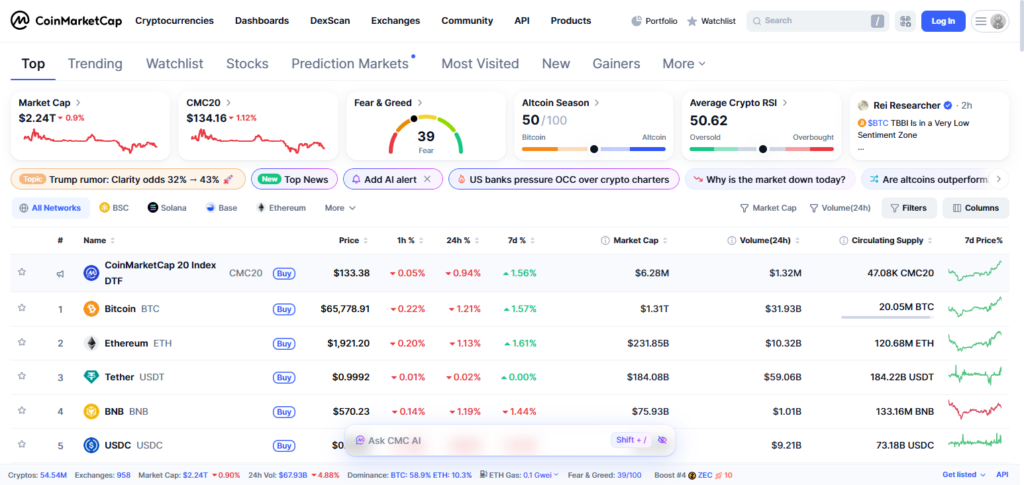Click the BNB coin logo

(91, 412)
